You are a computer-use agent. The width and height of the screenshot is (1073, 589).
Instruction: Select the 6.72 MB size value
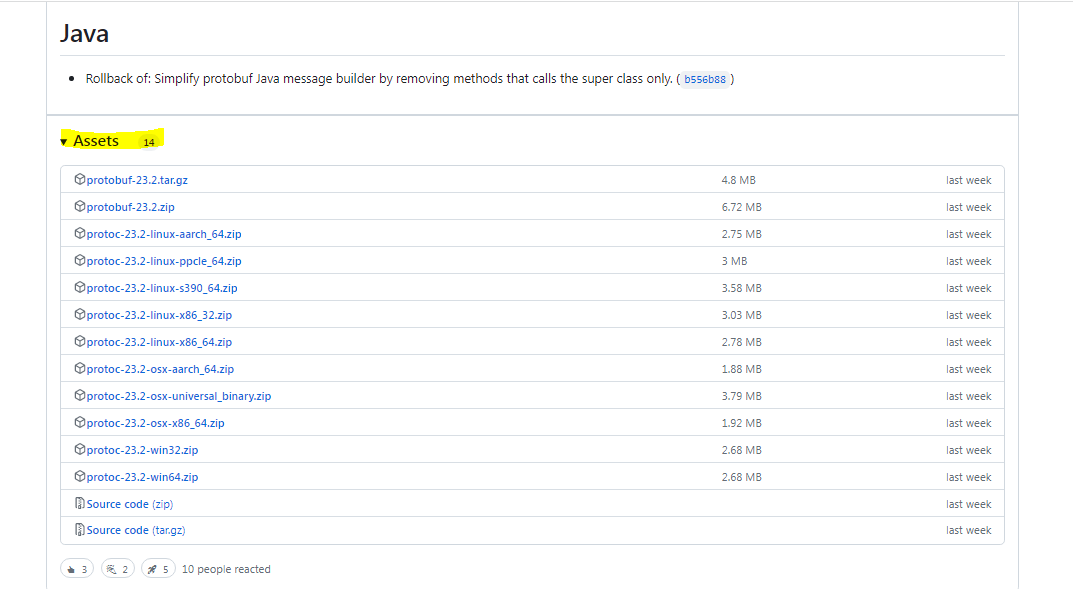click(741, 207)
